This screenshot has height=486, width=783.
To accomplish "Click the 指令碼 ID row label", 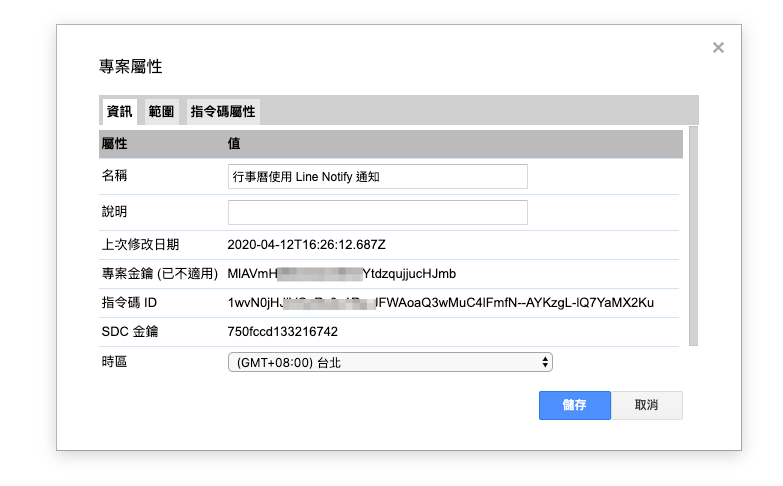I will click(x=129, y=302).
